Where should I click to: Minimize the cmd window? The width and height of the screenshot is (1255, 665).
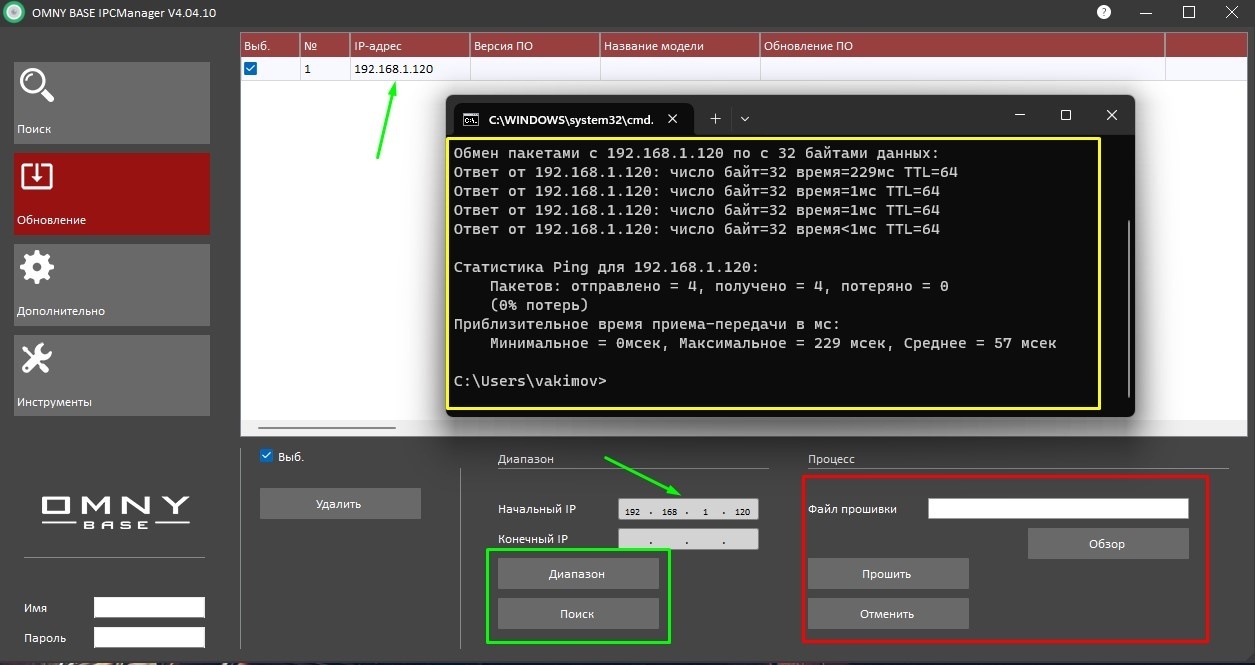[1020, 116]
